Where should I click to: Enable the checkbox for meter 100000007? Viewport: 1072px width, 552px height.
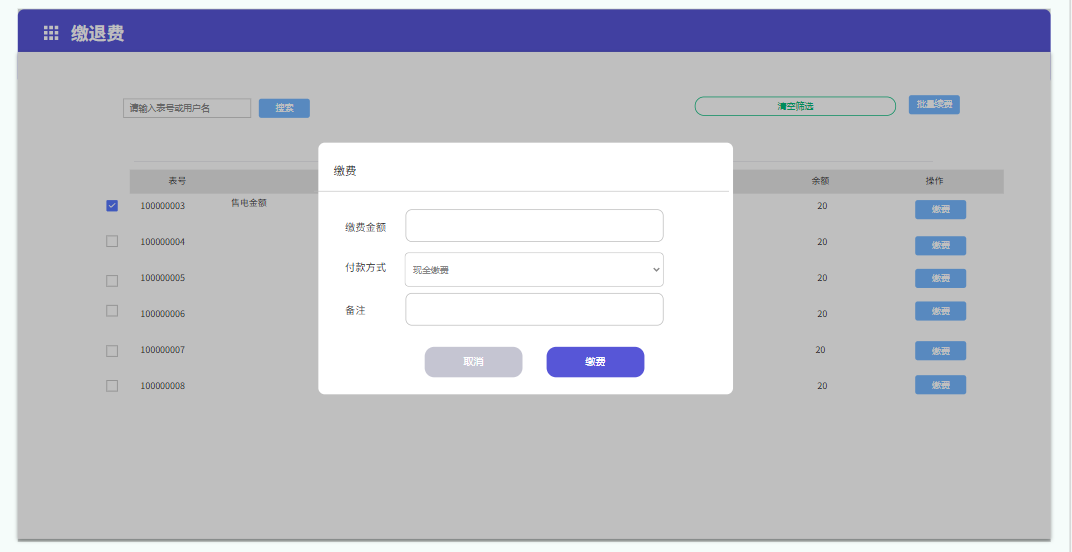pos(112,351)
